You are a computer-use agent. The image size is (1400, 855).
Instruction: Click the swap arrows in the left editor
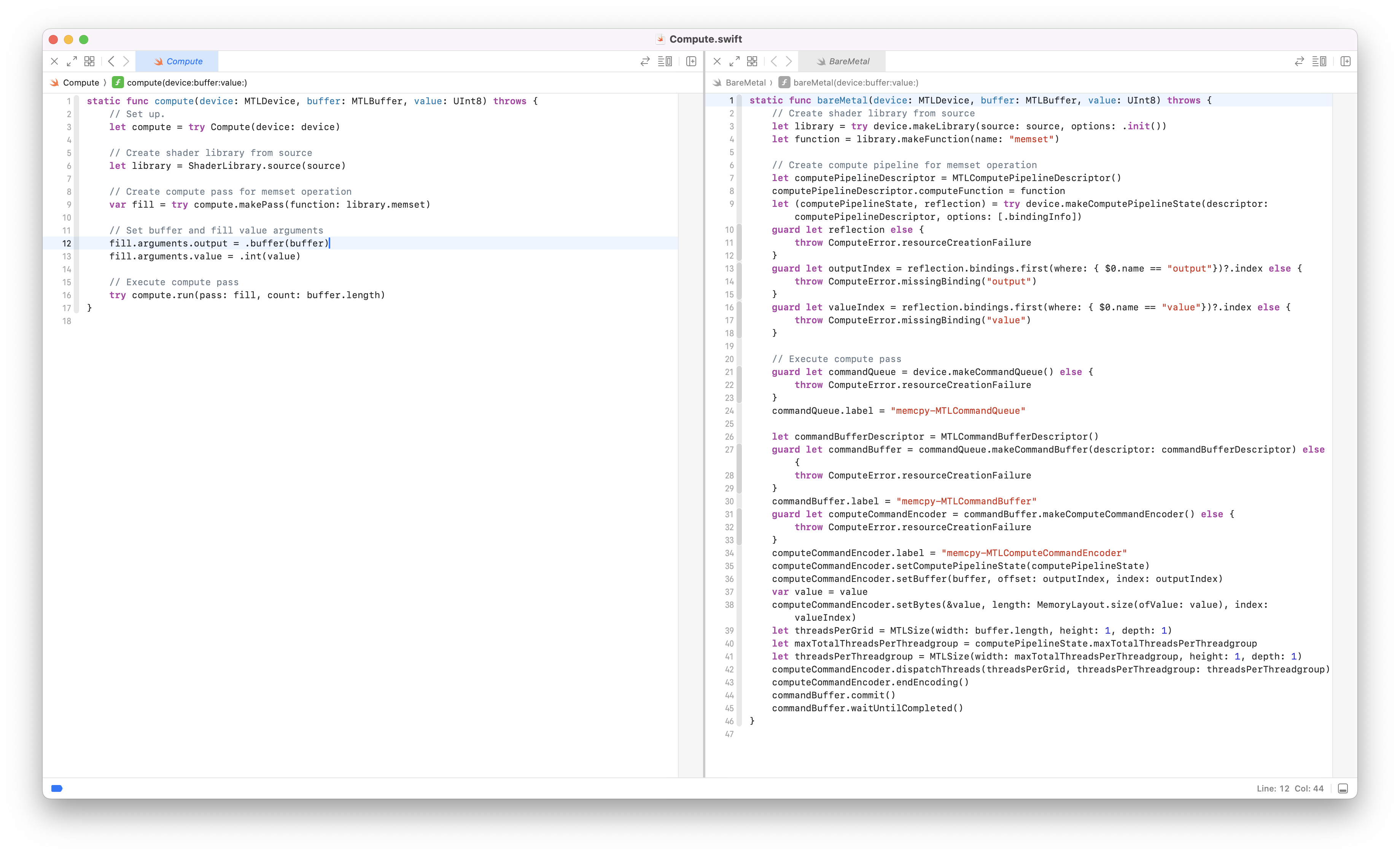[645, 61]
